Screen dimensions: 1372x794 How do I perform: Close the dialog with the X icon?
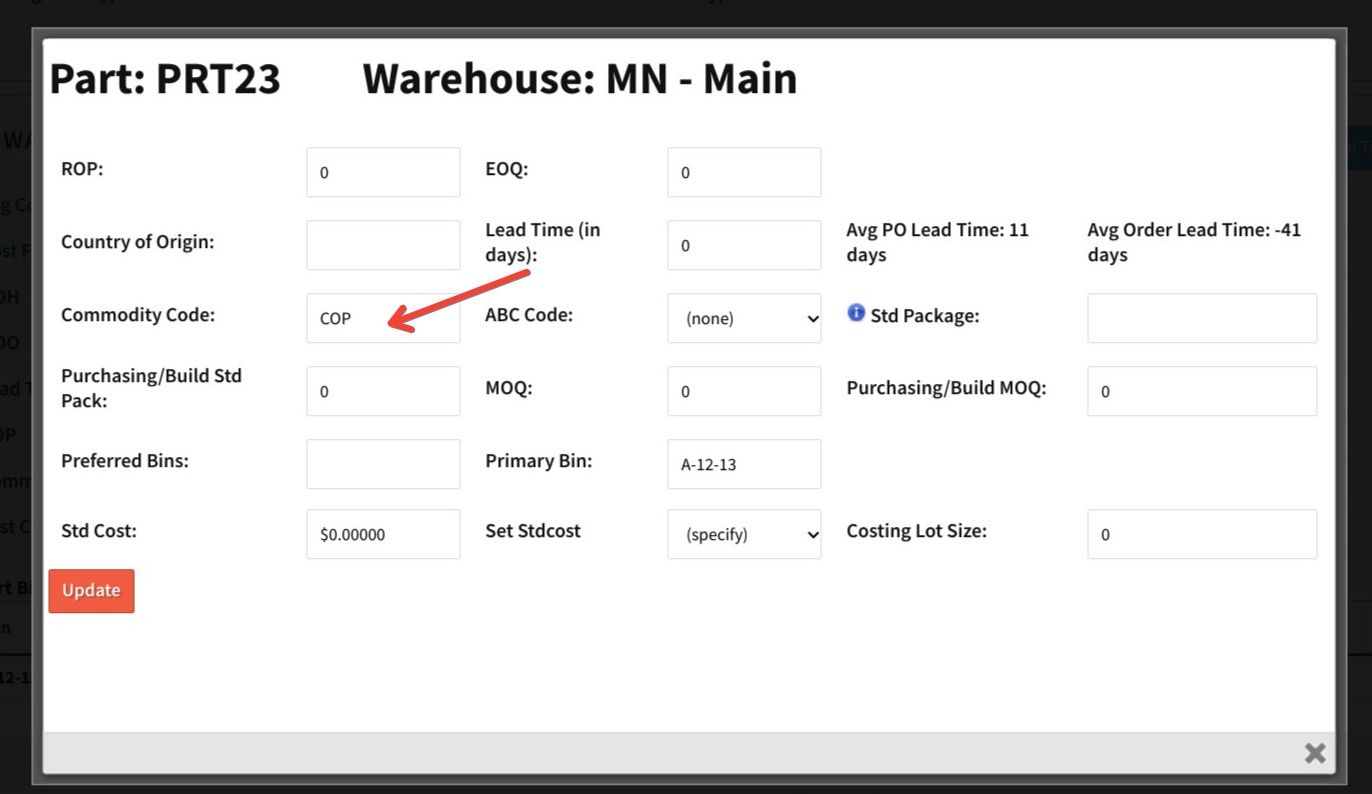[x=1315, y=753]
